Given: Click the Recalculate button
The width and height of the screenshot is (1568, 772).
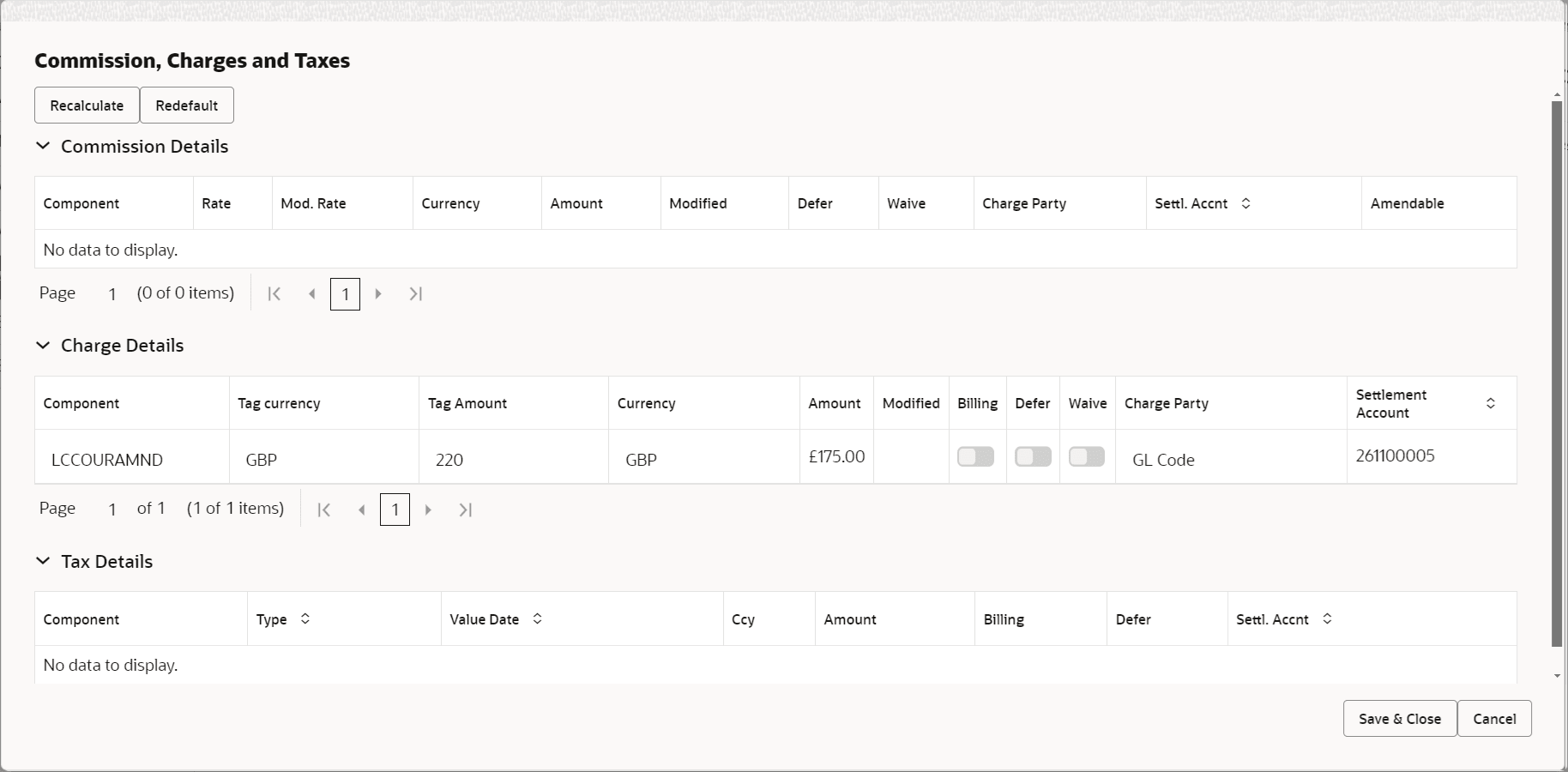Looking at the screenshot, I should 86,105.
